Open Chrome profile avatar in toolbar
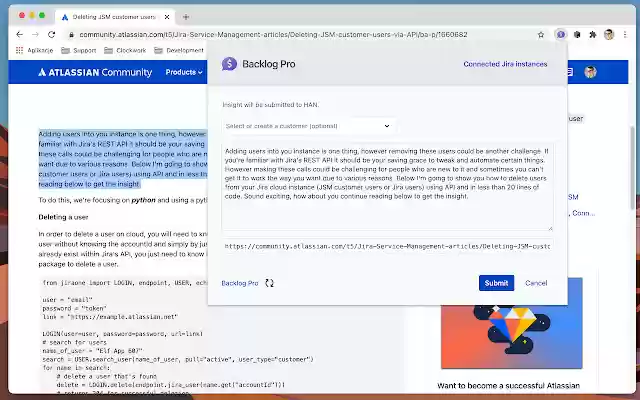The image size is (640, 400). 609,35
